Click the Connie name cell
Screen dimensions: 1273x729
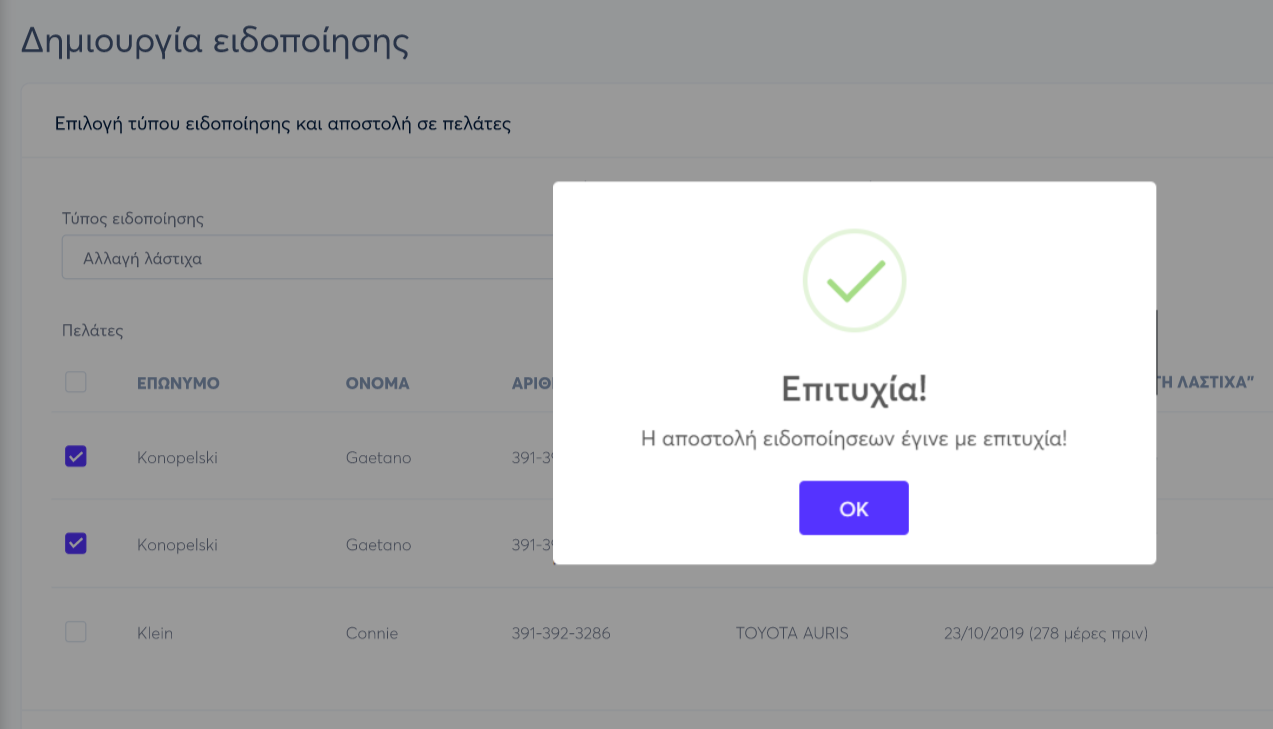[x=372, y=633]
